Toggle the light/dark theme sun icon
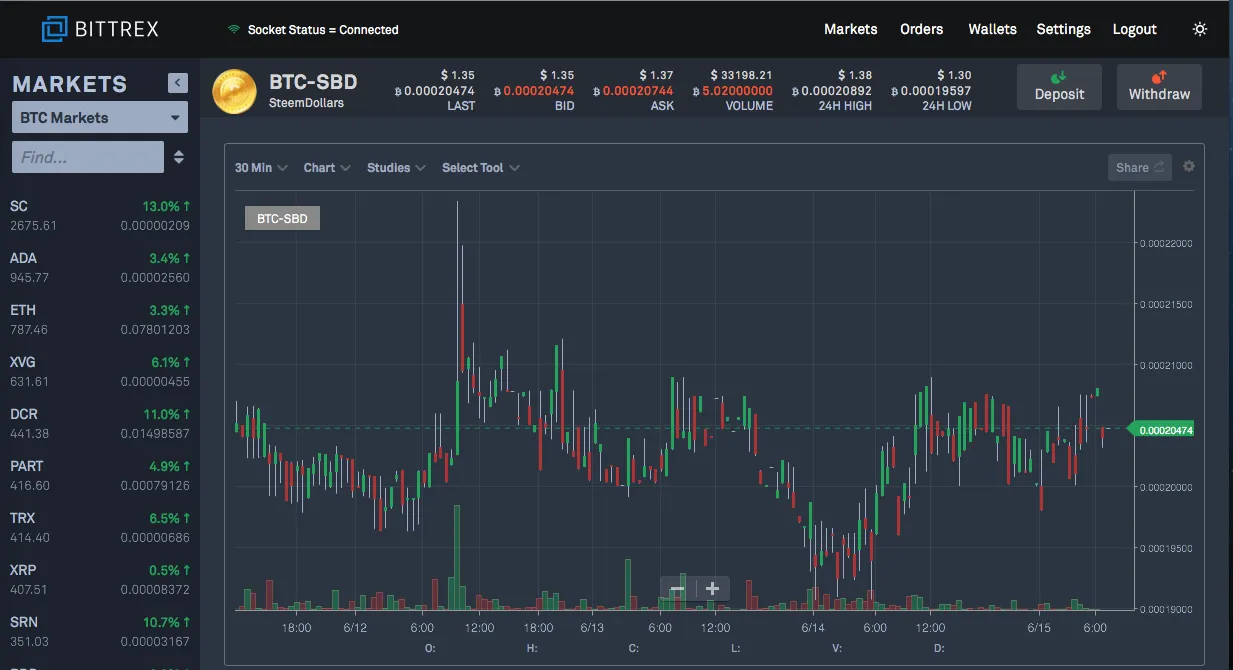The image size is (1233, 670). coord(1200,29)
